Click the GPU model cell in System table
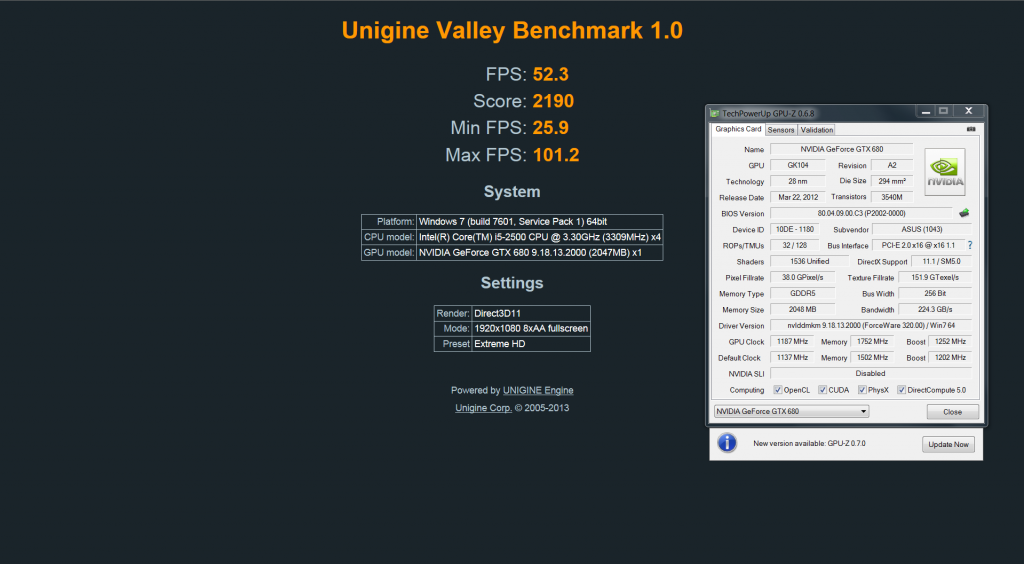 click(x=539, y=253)
